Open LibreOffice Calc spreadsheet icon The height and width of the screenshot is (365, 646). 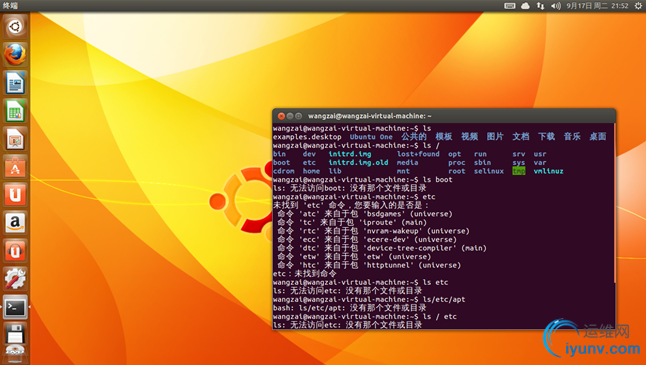(15, 110)
